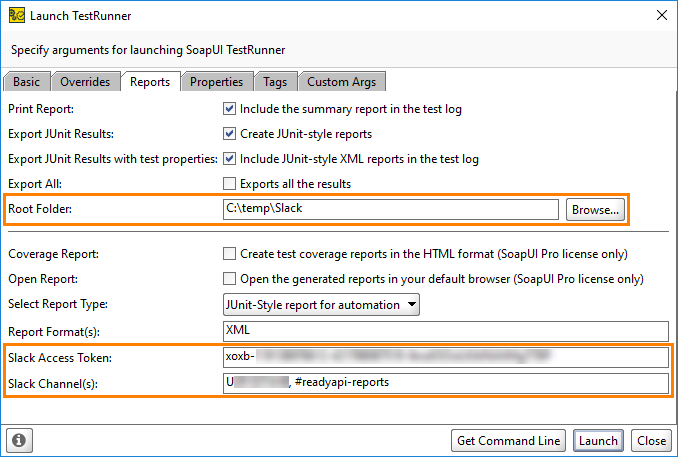Click the Close button at the bottom
This screenshot has height=457, width=678.
coord(651,441)
